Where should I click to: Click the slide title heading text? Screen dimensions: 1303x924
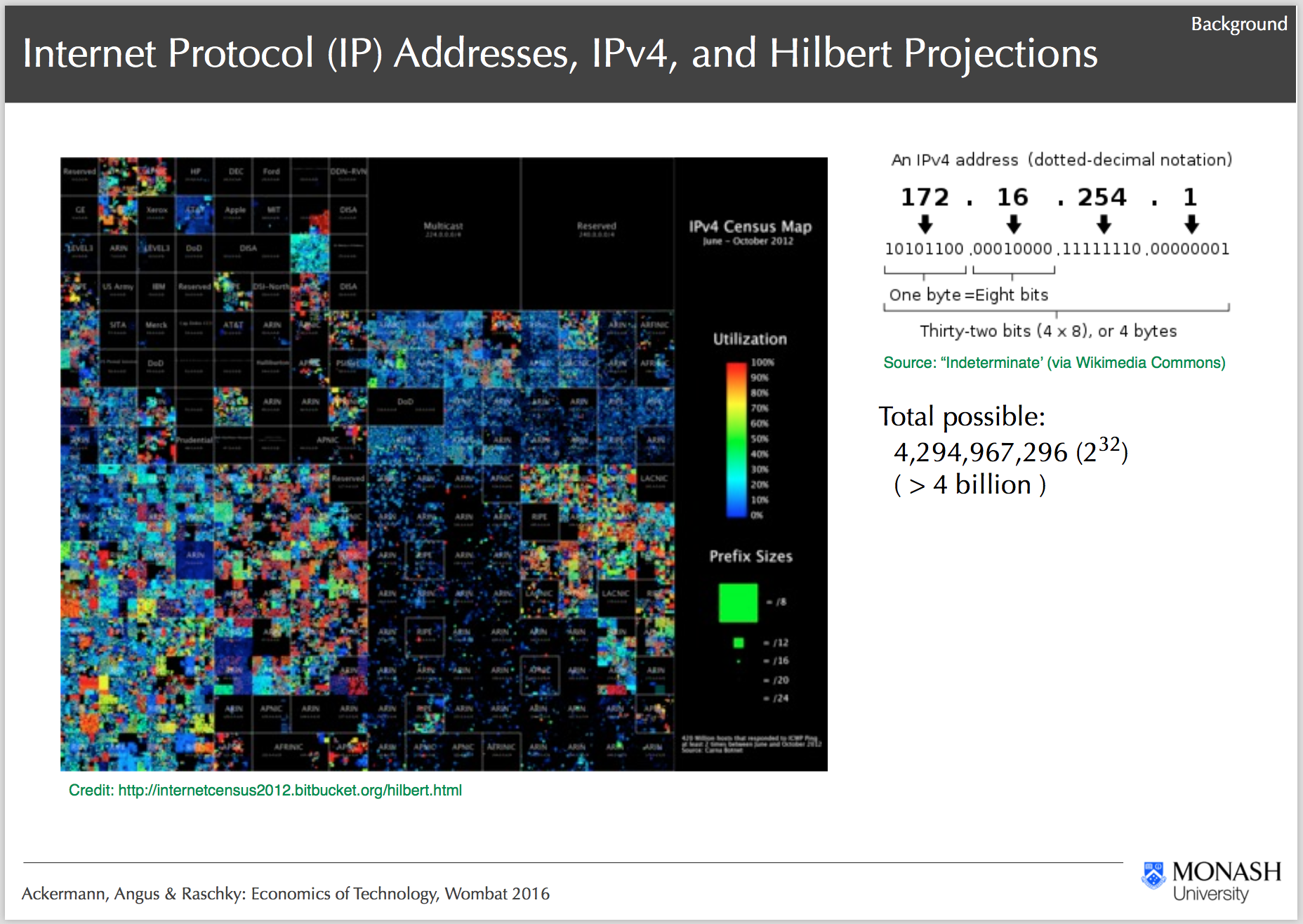[x=560, y=53]
